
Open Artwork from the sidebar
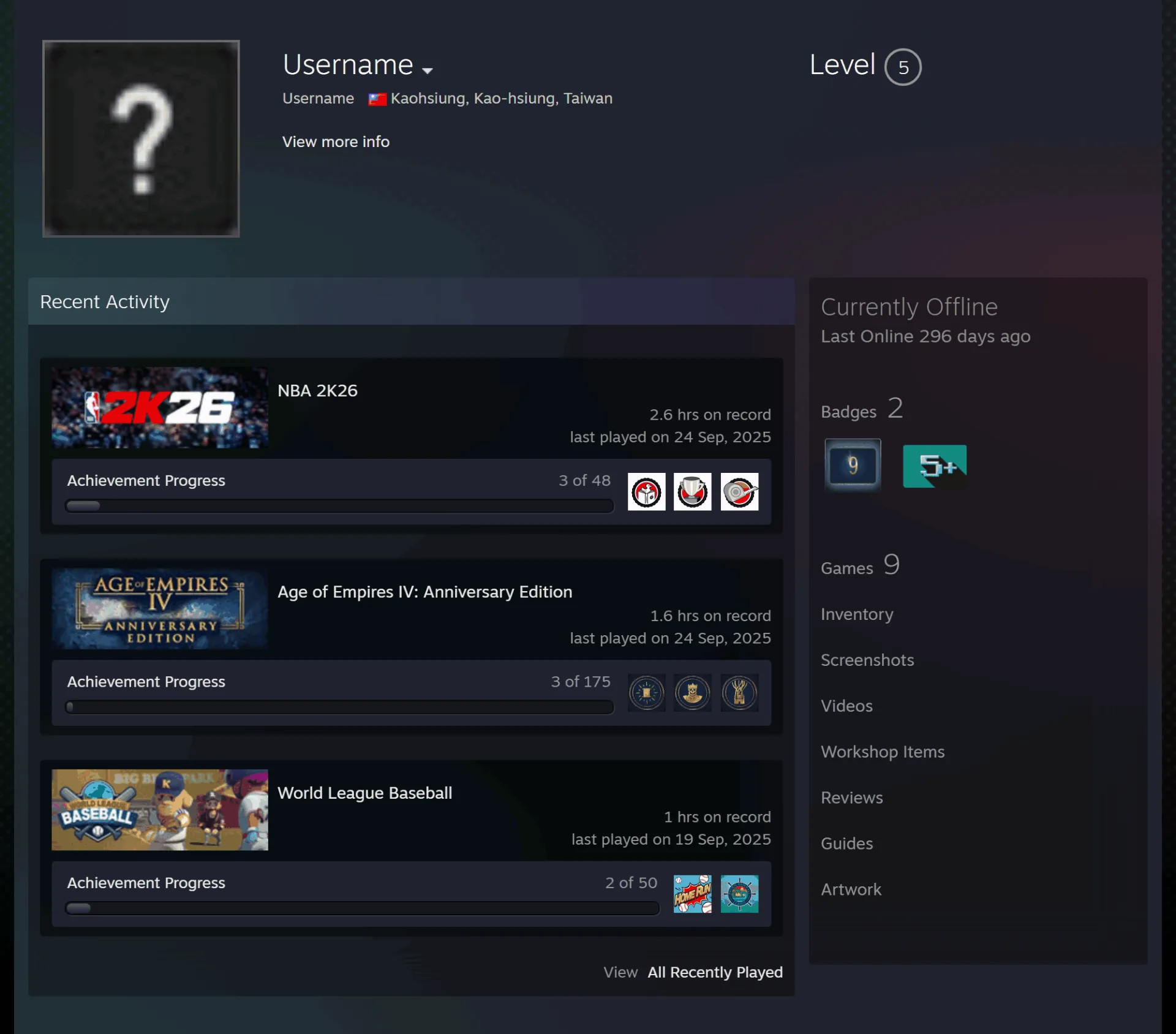(x=851, y=889)
